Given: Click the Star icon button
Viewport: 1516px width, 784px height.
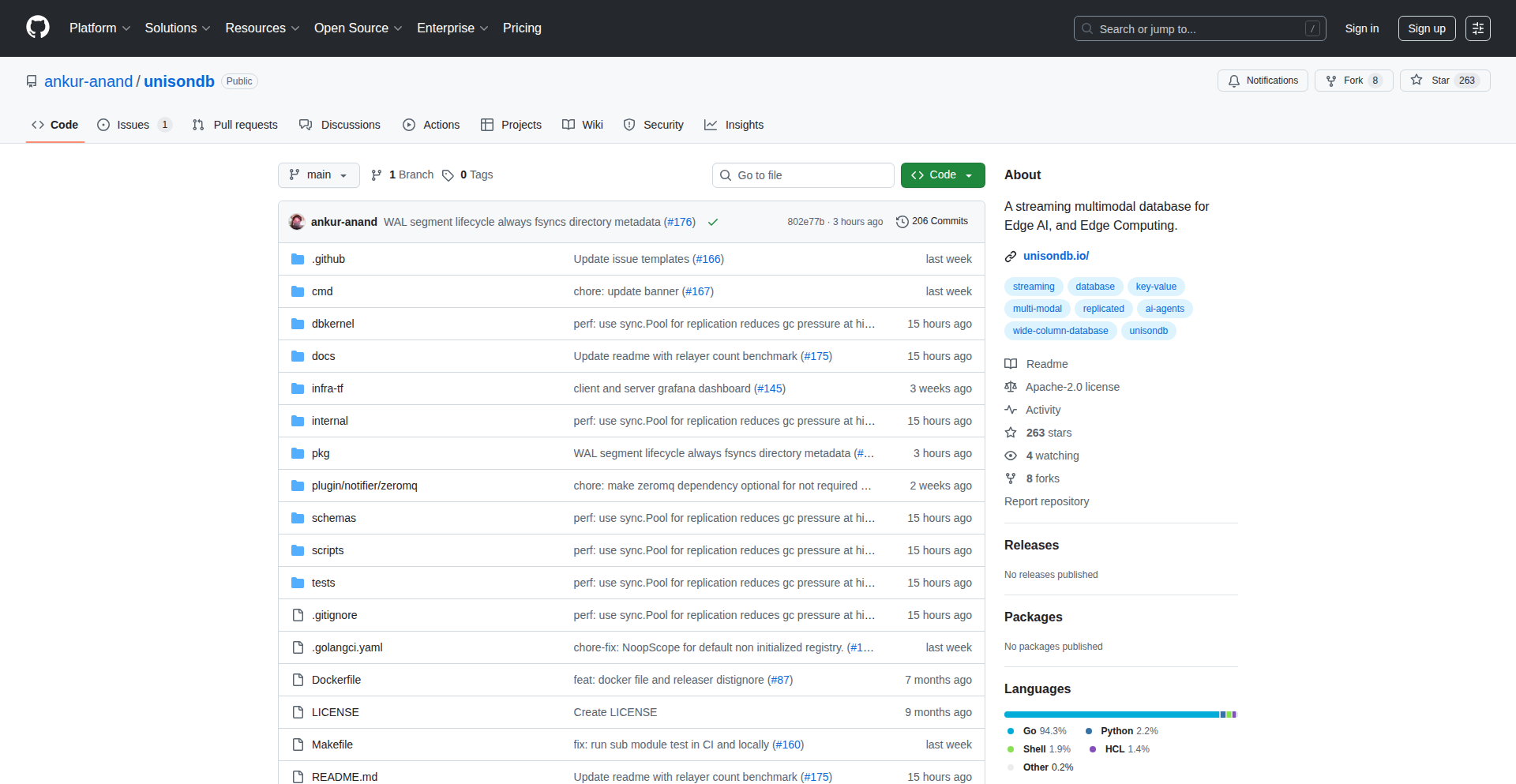Looking at the screenshot, I should [x=1417, y=81].
